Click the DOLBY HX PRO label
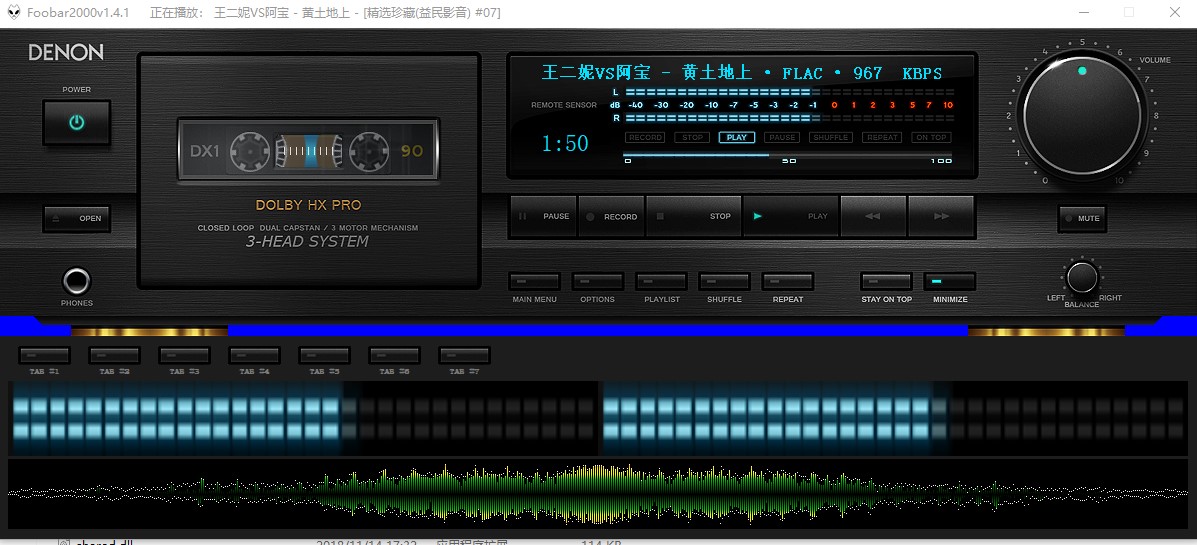The height and width of the screenshot is (545, 1197). 308,205
